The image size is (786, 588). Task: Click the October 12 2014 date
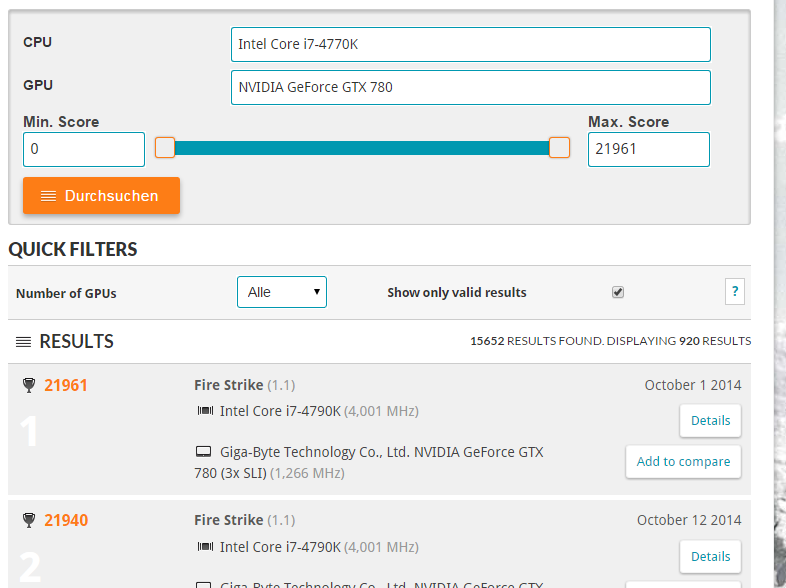coord(689,520)
